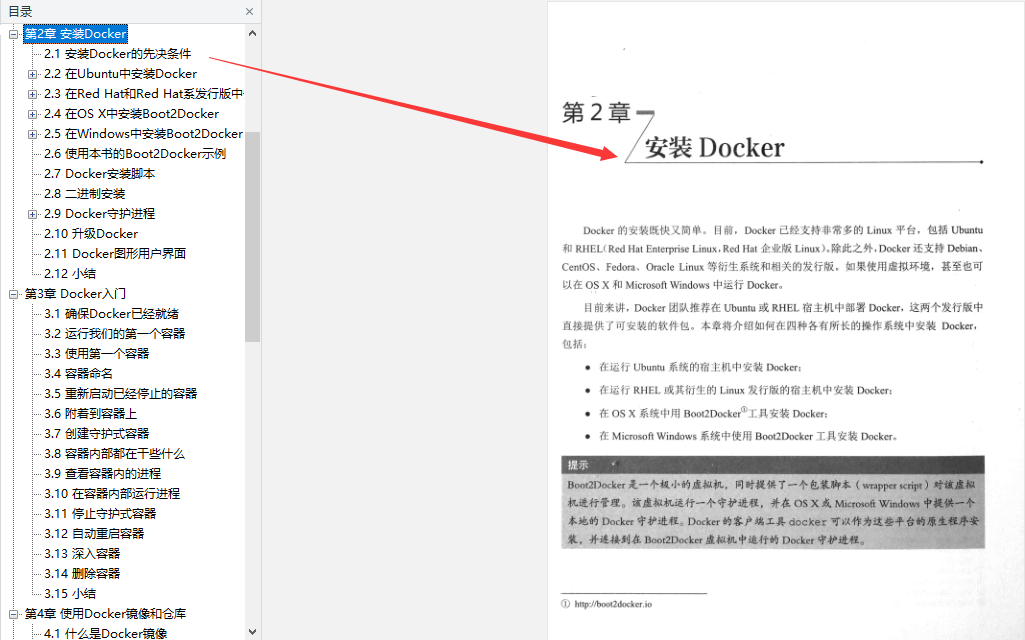The height and width of the screenshot is (640, 1025).
Task: Collapse the 第3章 Docker入门 node
Action: [x=13, y=294]
